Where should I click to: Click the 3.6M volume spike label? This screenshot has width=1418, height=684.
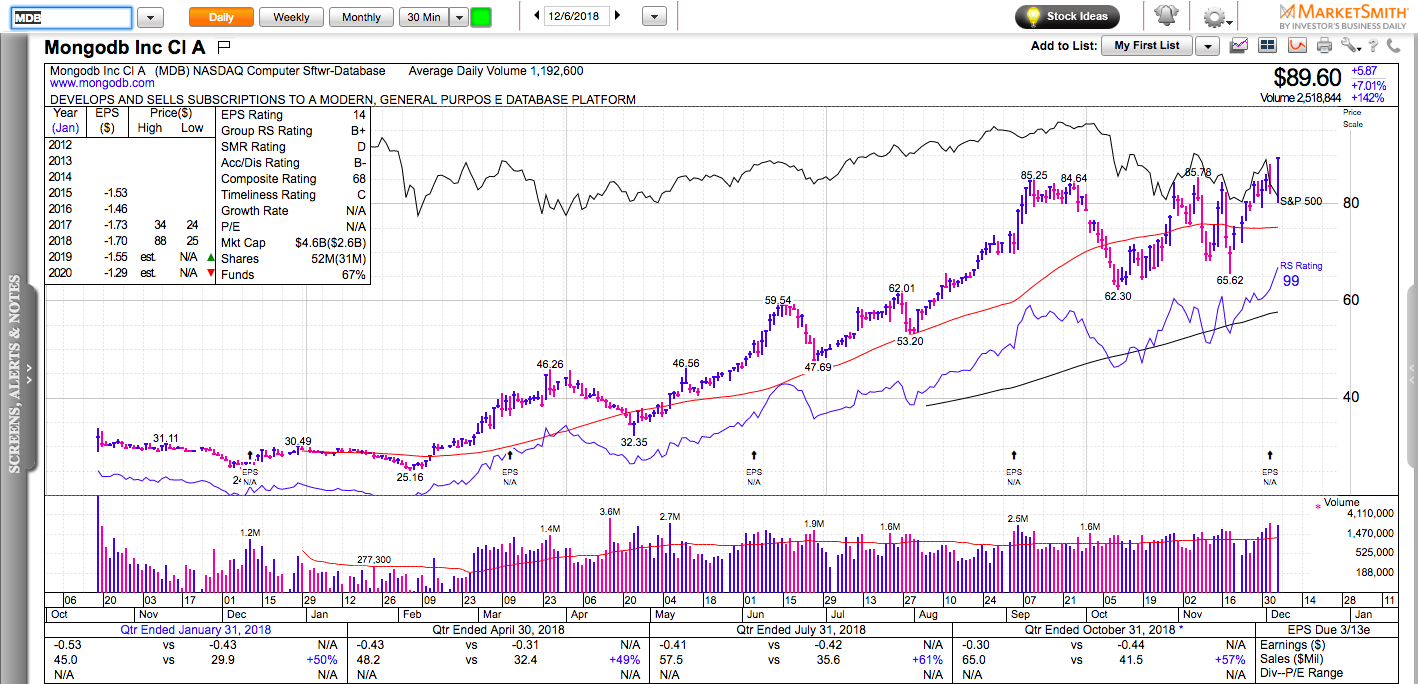coord(610,512)
